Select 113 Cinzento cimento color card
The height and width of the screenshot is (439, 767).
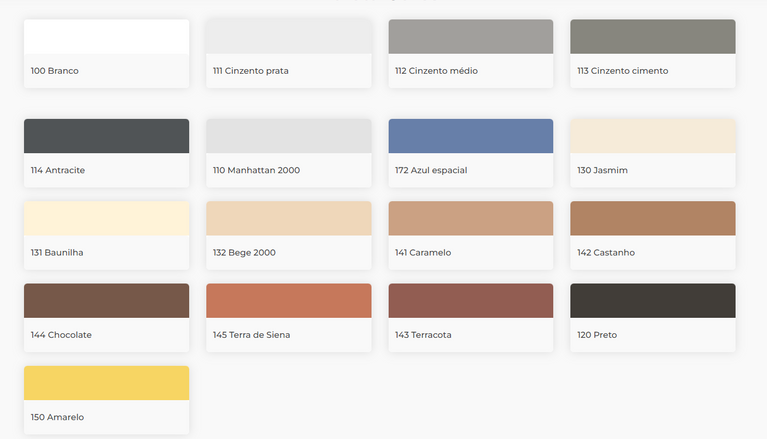tap(652, 37)
